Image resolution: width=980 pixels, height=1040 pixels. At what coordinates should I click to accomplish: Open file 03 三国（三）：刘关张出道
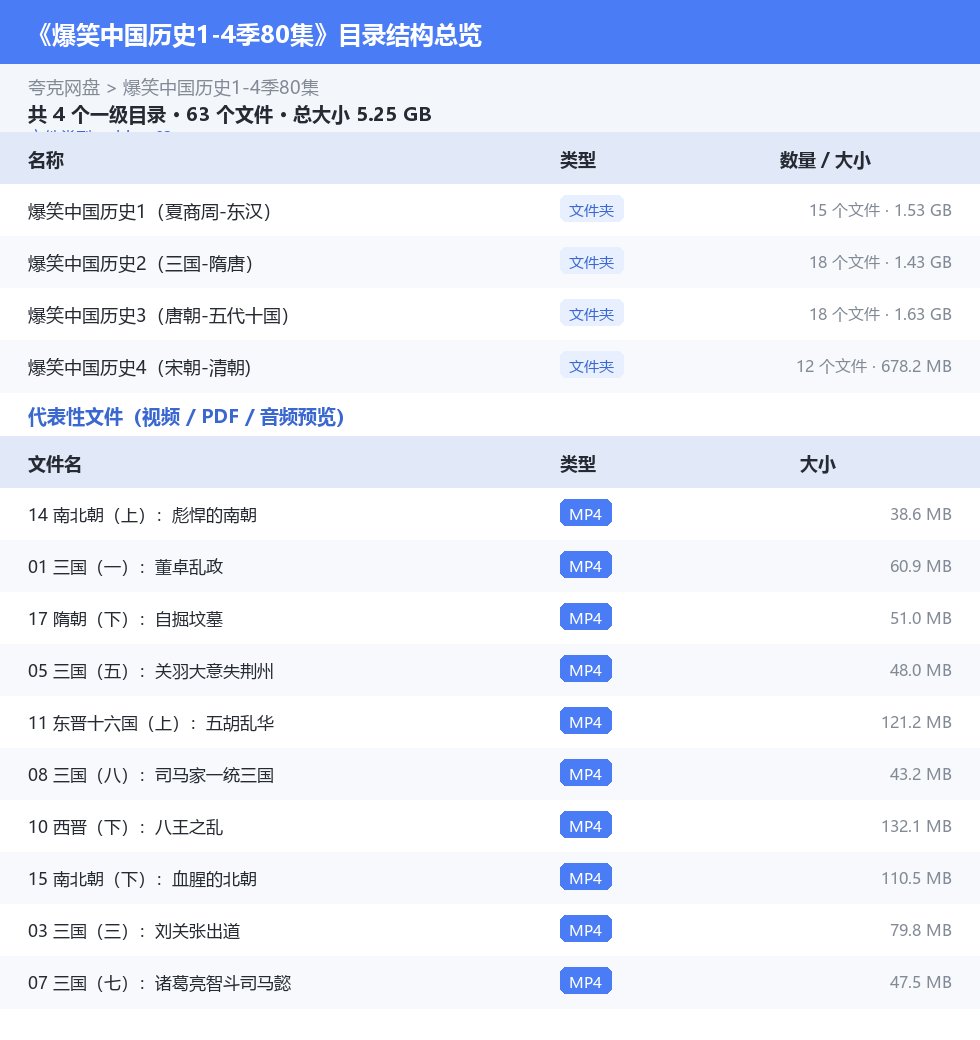[134, 931]
